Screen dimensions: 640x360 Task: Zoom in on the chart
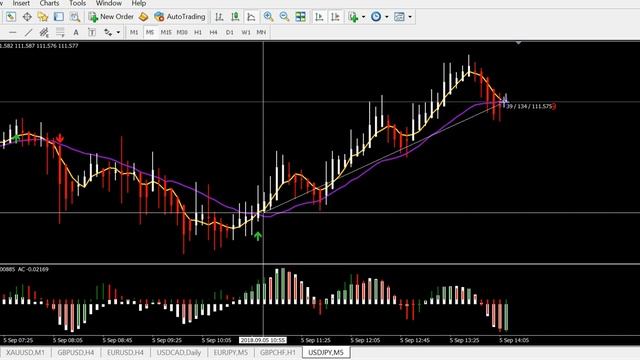point(268,17)
